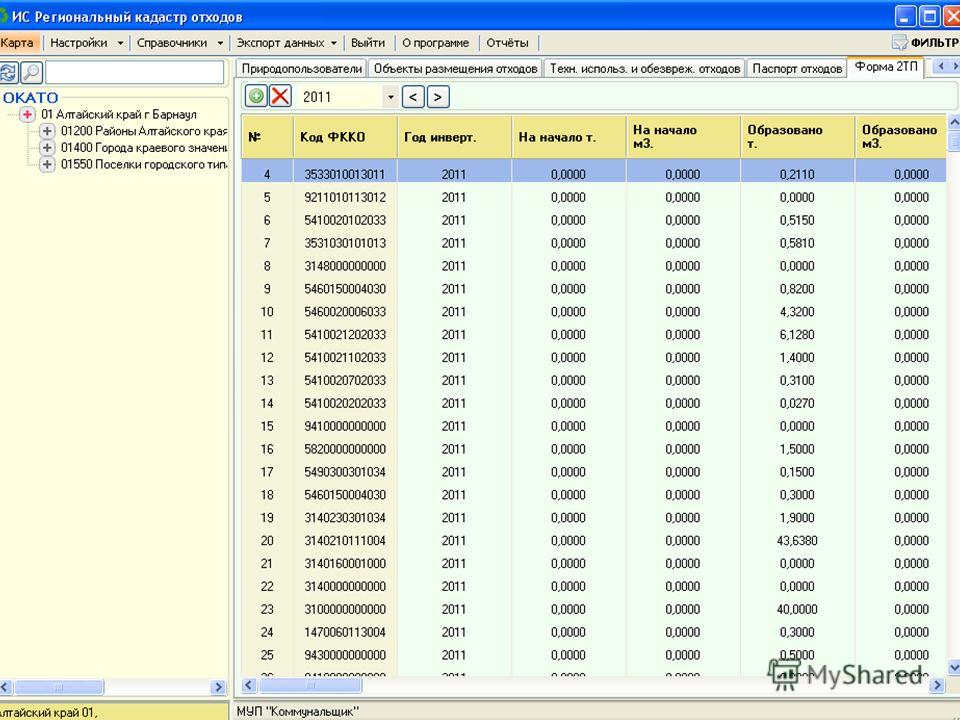Expand 01 Алтайский край г Барнаул node
Screen dimensions: 960x720
(x=28, y=114)
